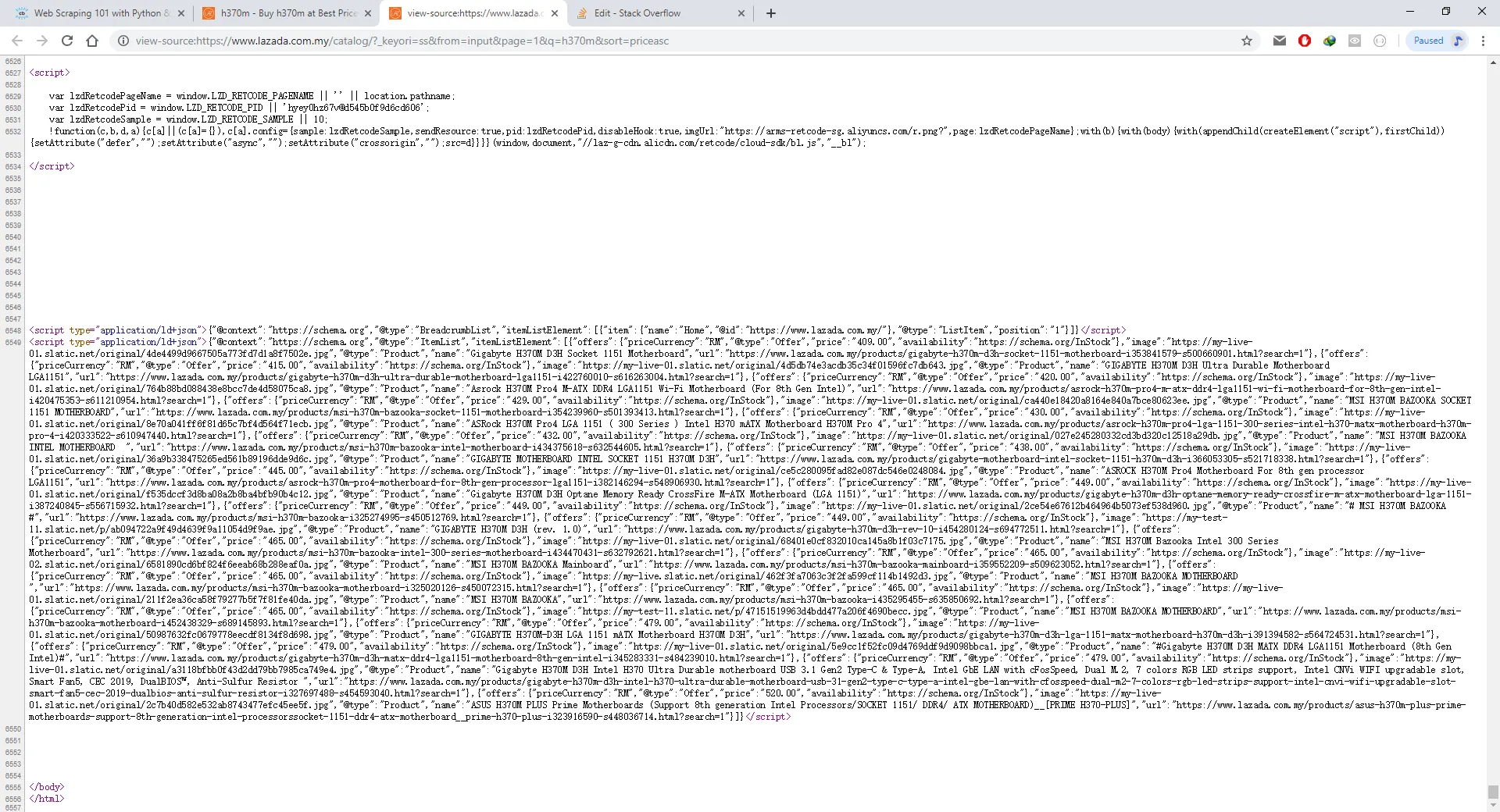The height and width of the screenshot is (812, 1500).
Task: Click the opening <script> tag on line 6527
Action: tap(49, 73)
